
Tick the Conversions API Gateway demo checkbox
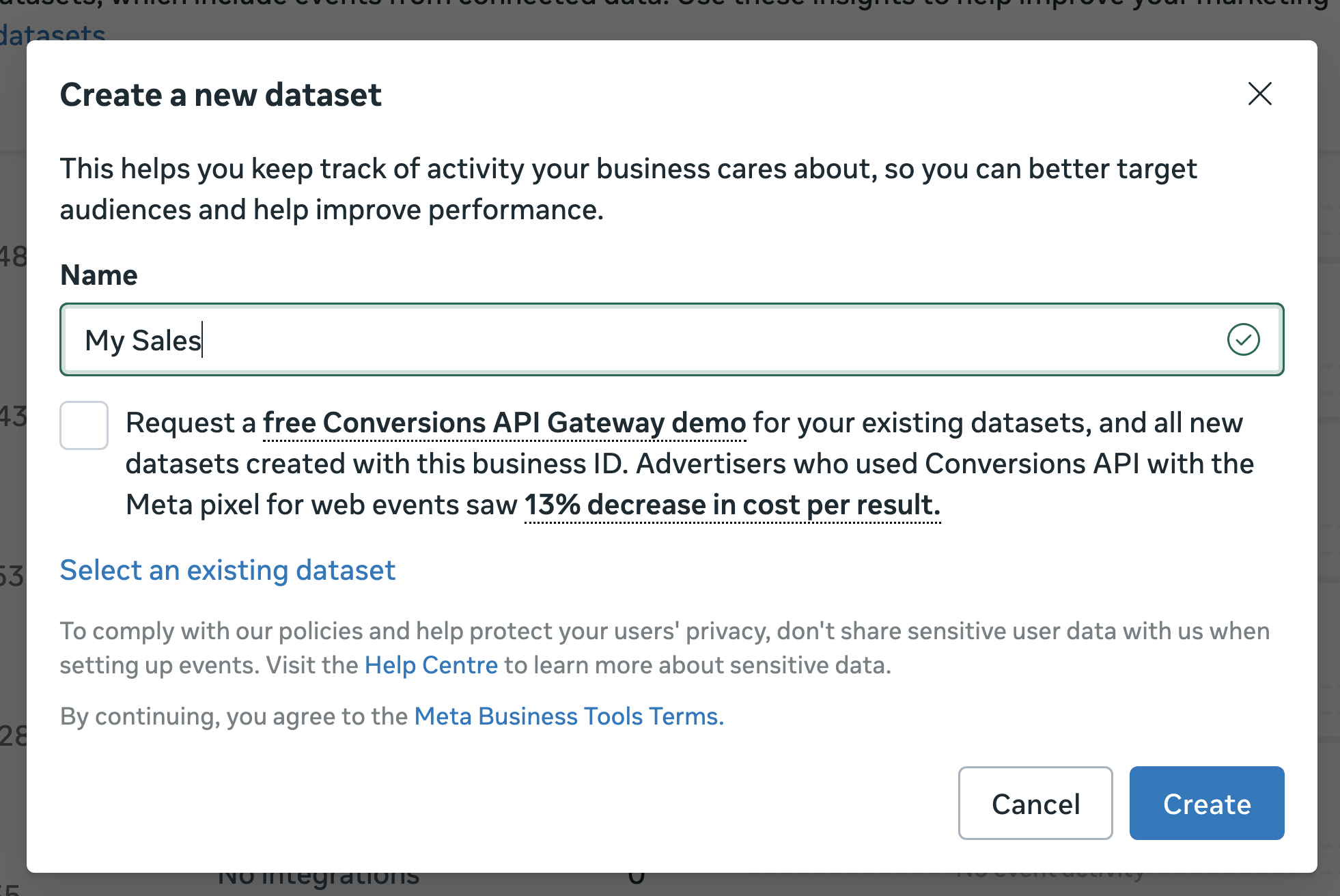[84, 425]
